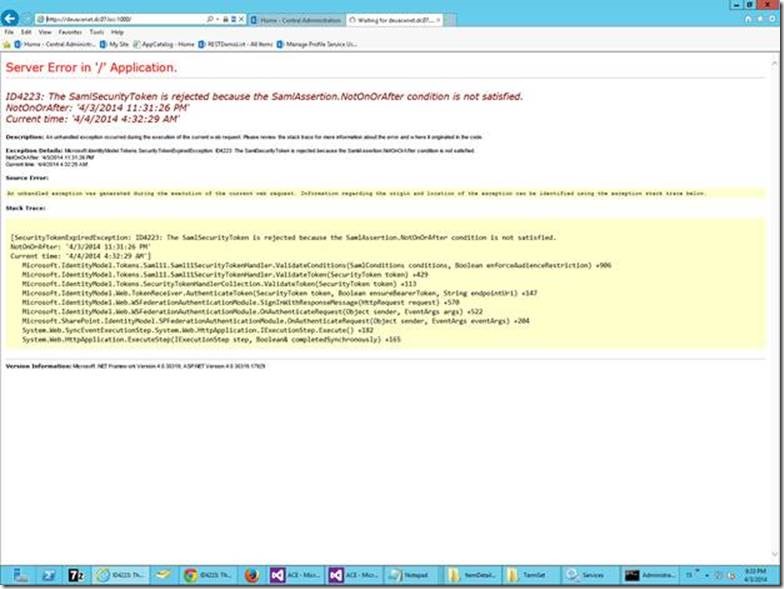Open the File menu
Screen dimensions: 784x589
pos(9,32)
